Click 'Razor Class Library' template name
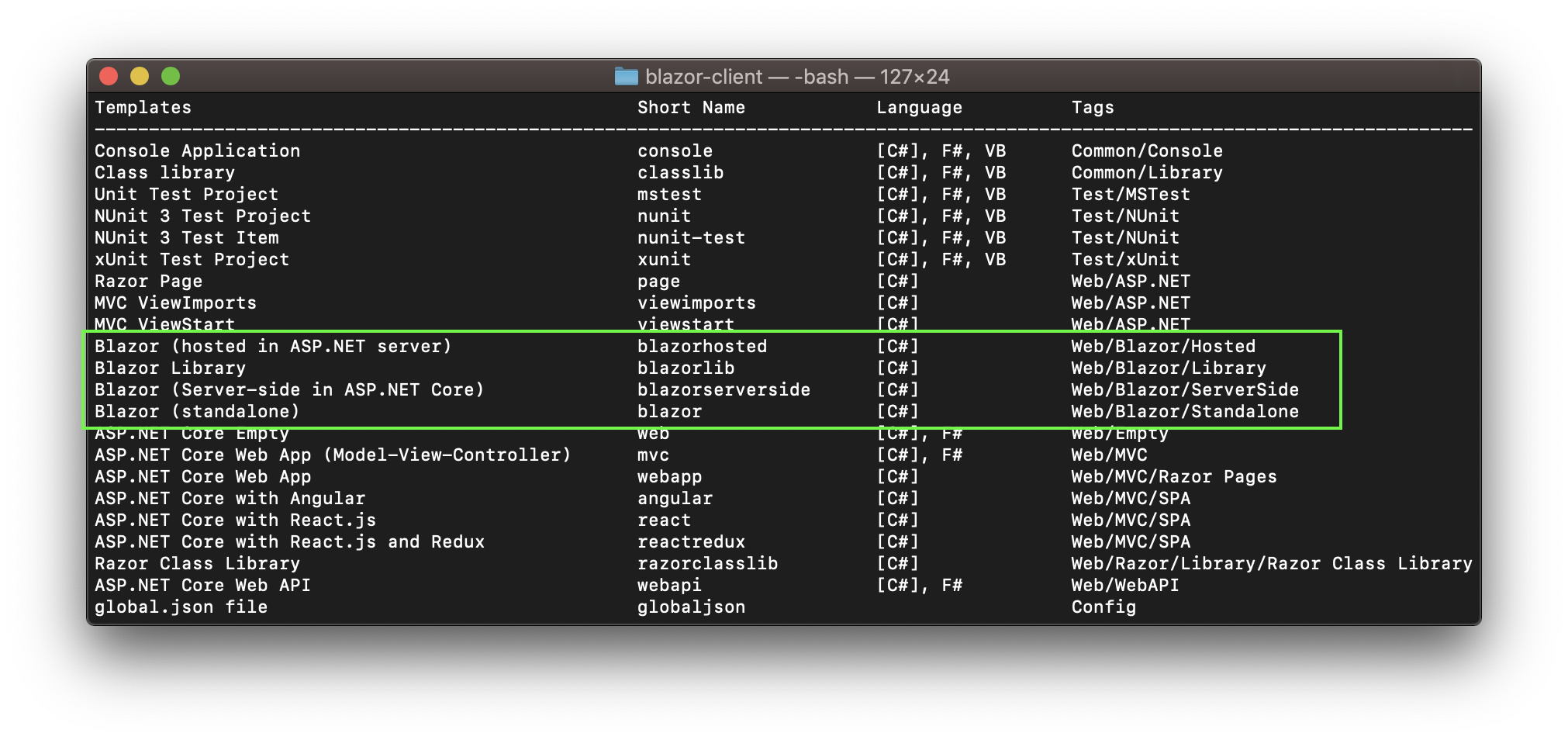 coord(198,564)
